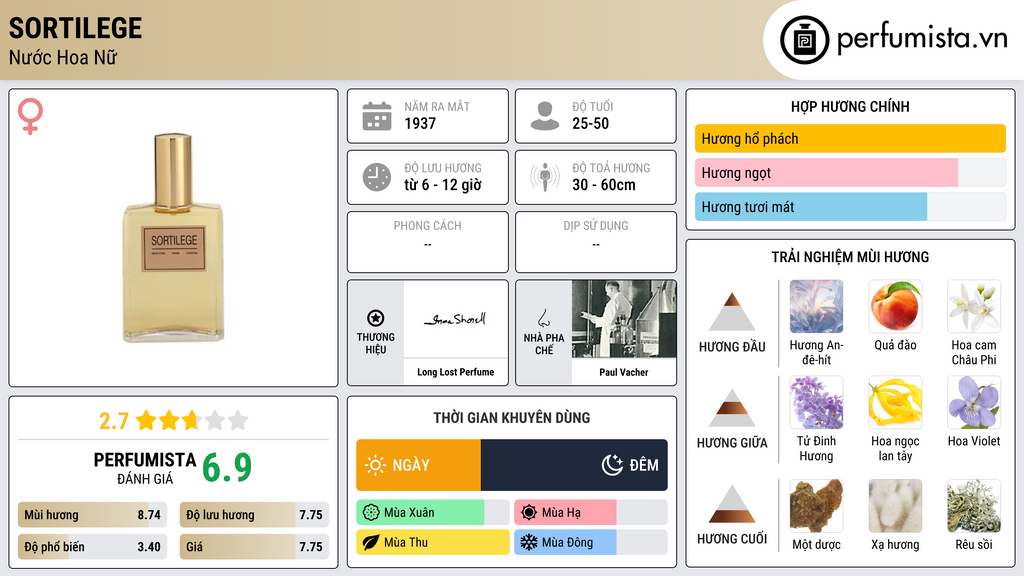Click the green Perfumista score 6.9

tap(227, 468)
